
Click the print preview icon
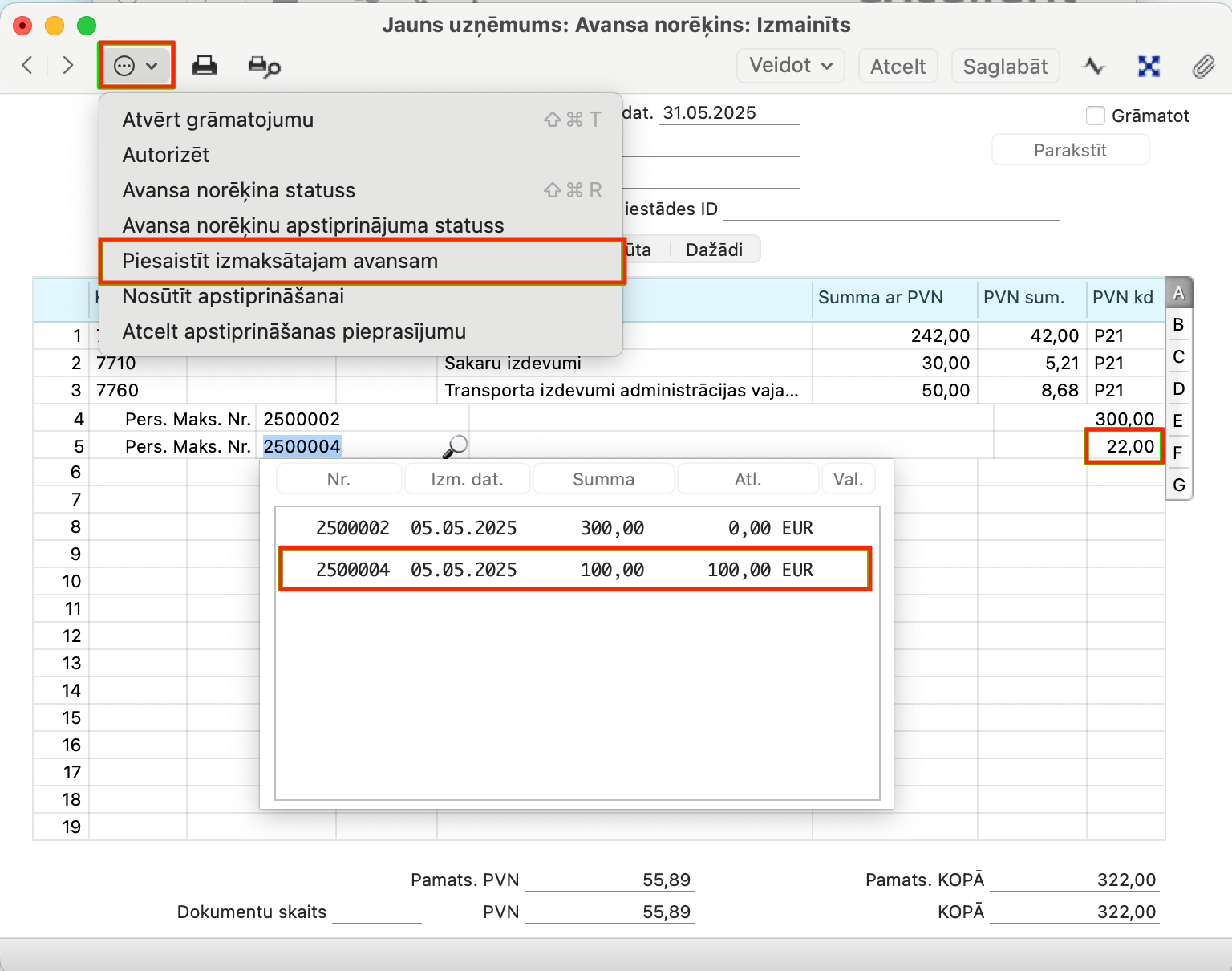point(264,66)
